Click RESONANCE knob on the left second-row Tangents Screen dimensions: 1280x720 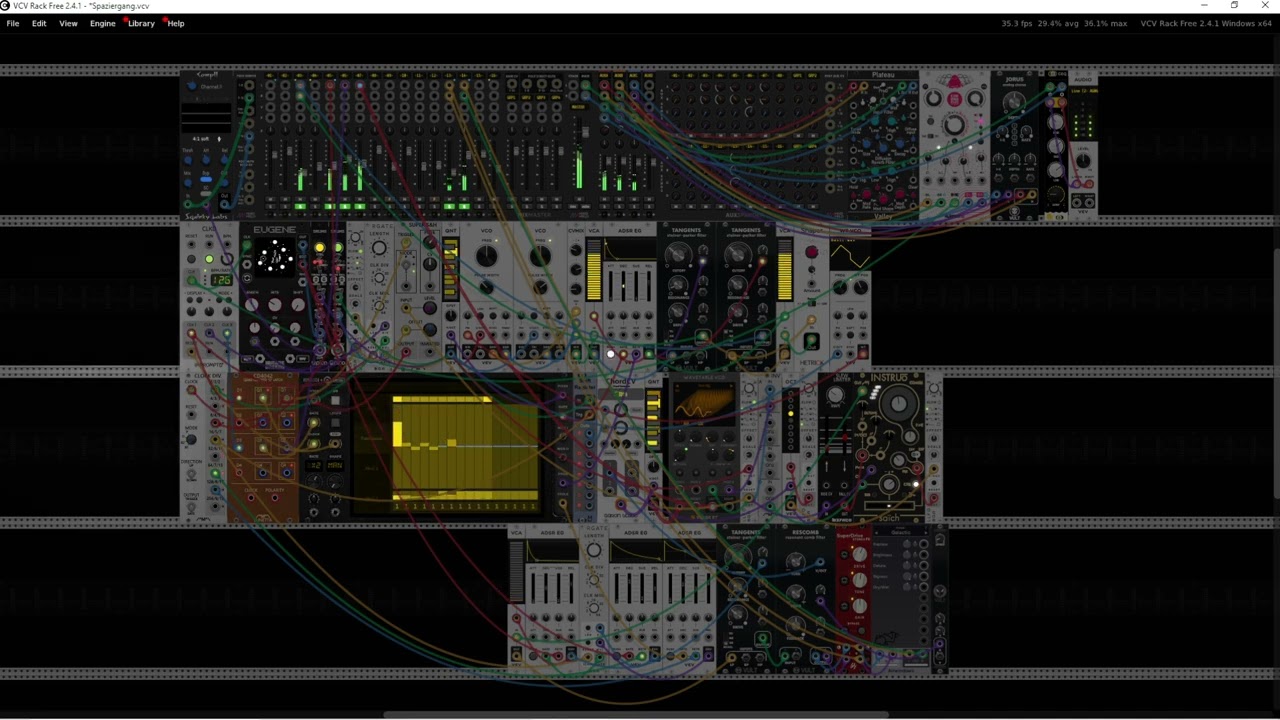tap(679, 286)
